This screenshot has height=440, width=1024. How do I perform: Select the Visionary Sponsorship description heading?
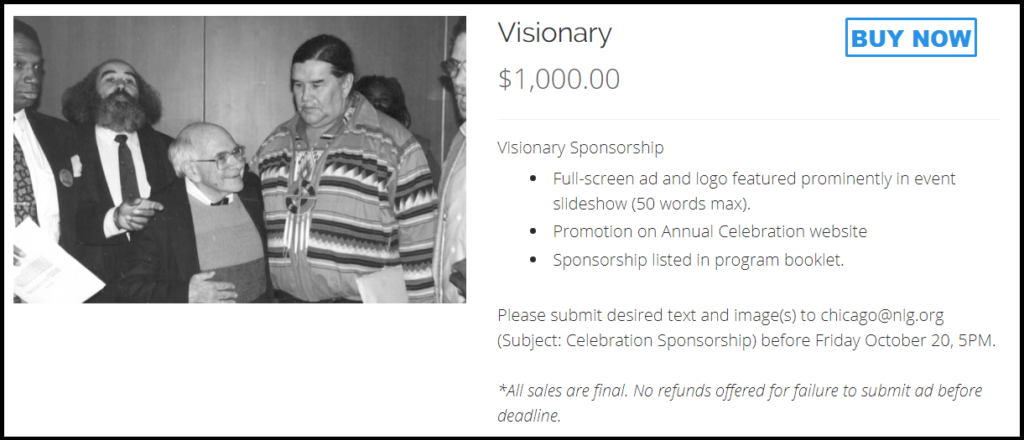pos(581,148)
